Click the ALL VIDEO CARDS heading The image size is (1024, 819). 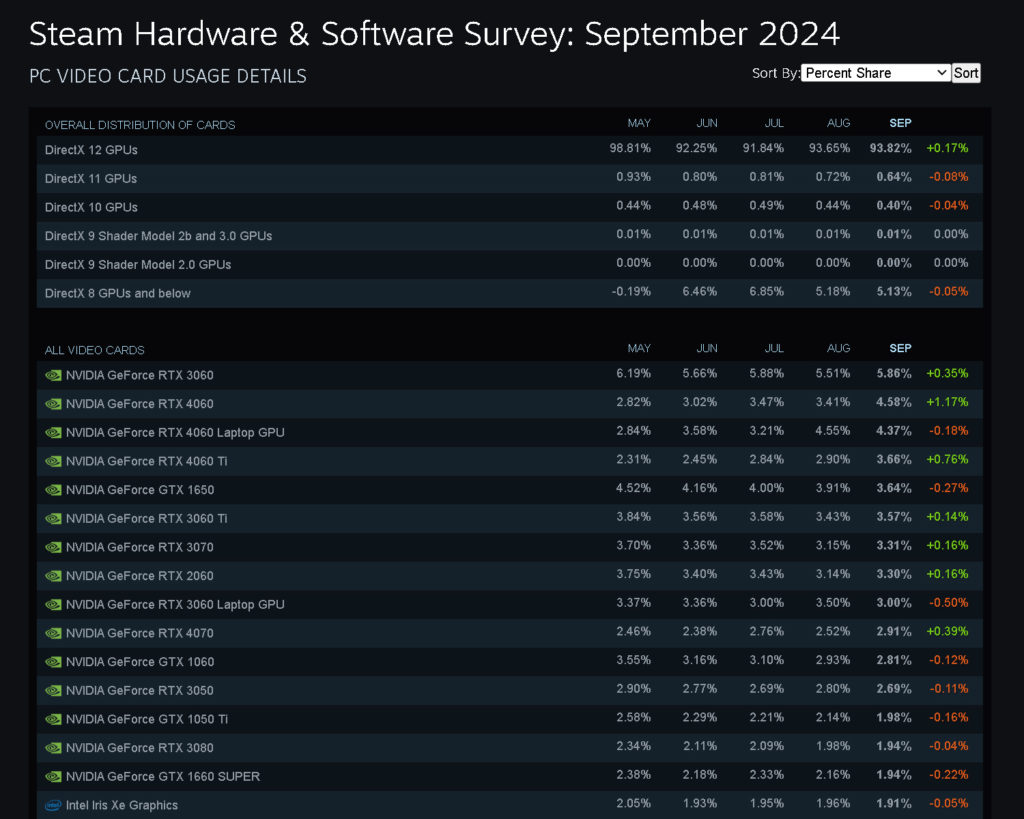point(95,351)
